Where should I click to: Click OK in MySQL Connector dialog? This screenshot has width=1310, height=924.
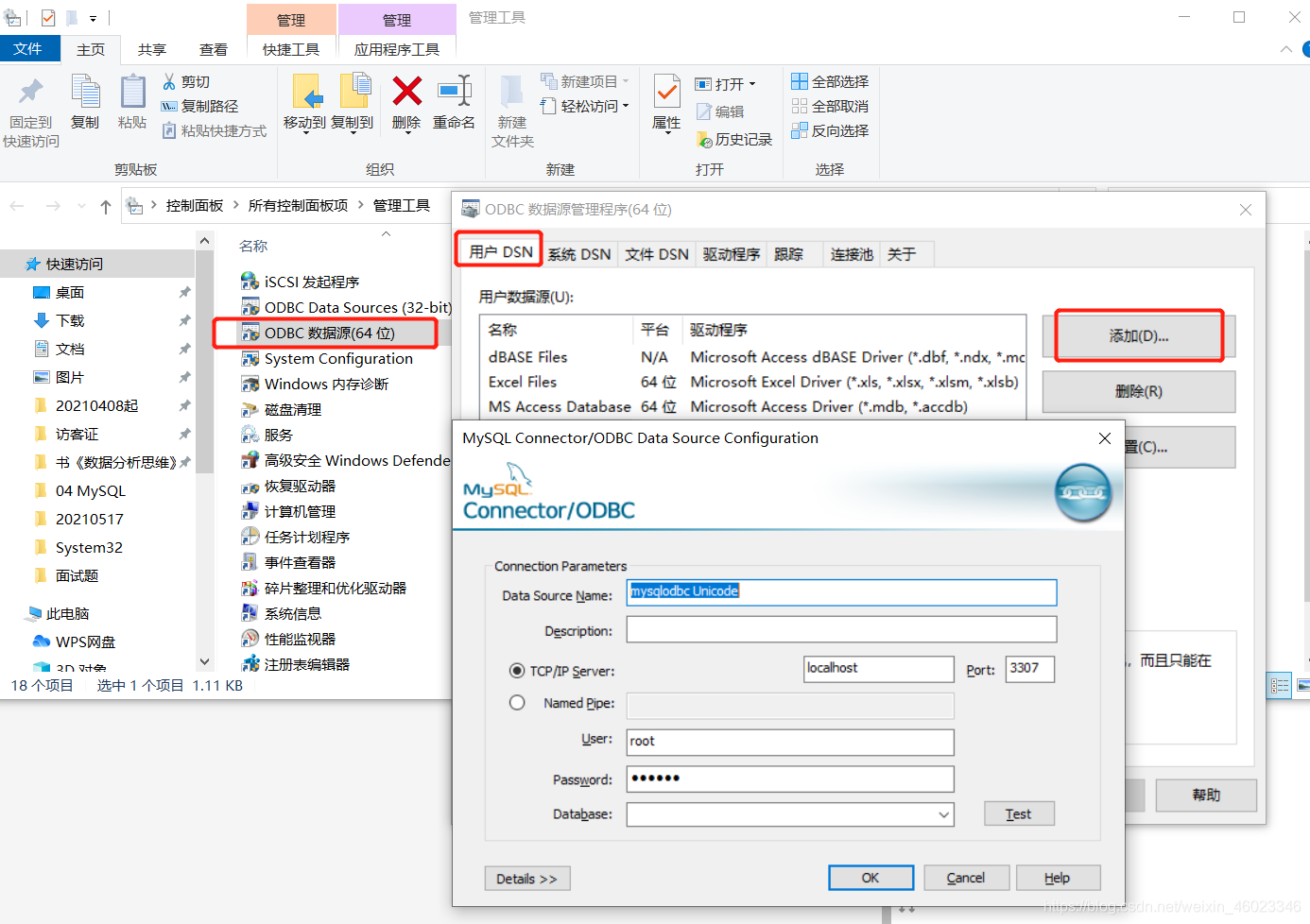pyautogui.click(x=871, y=878)
